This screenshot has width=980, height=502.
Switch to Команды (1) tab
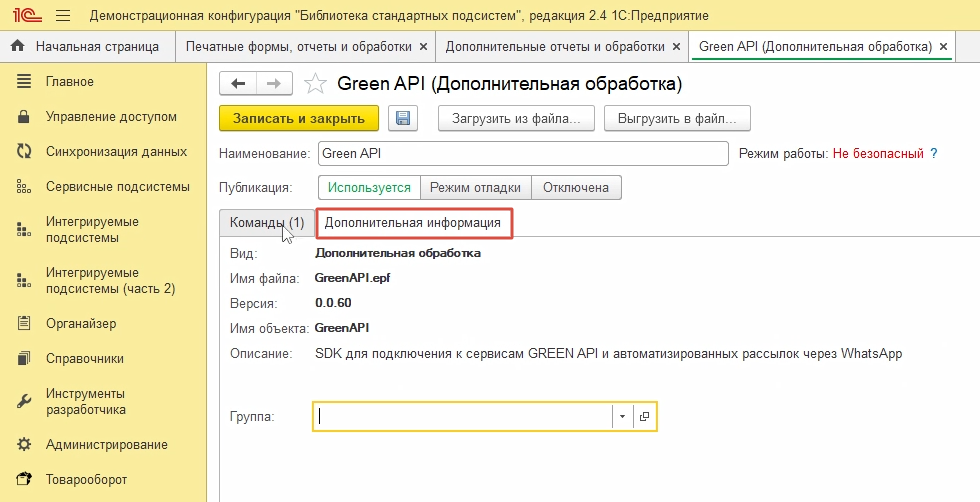pos(266,223)
